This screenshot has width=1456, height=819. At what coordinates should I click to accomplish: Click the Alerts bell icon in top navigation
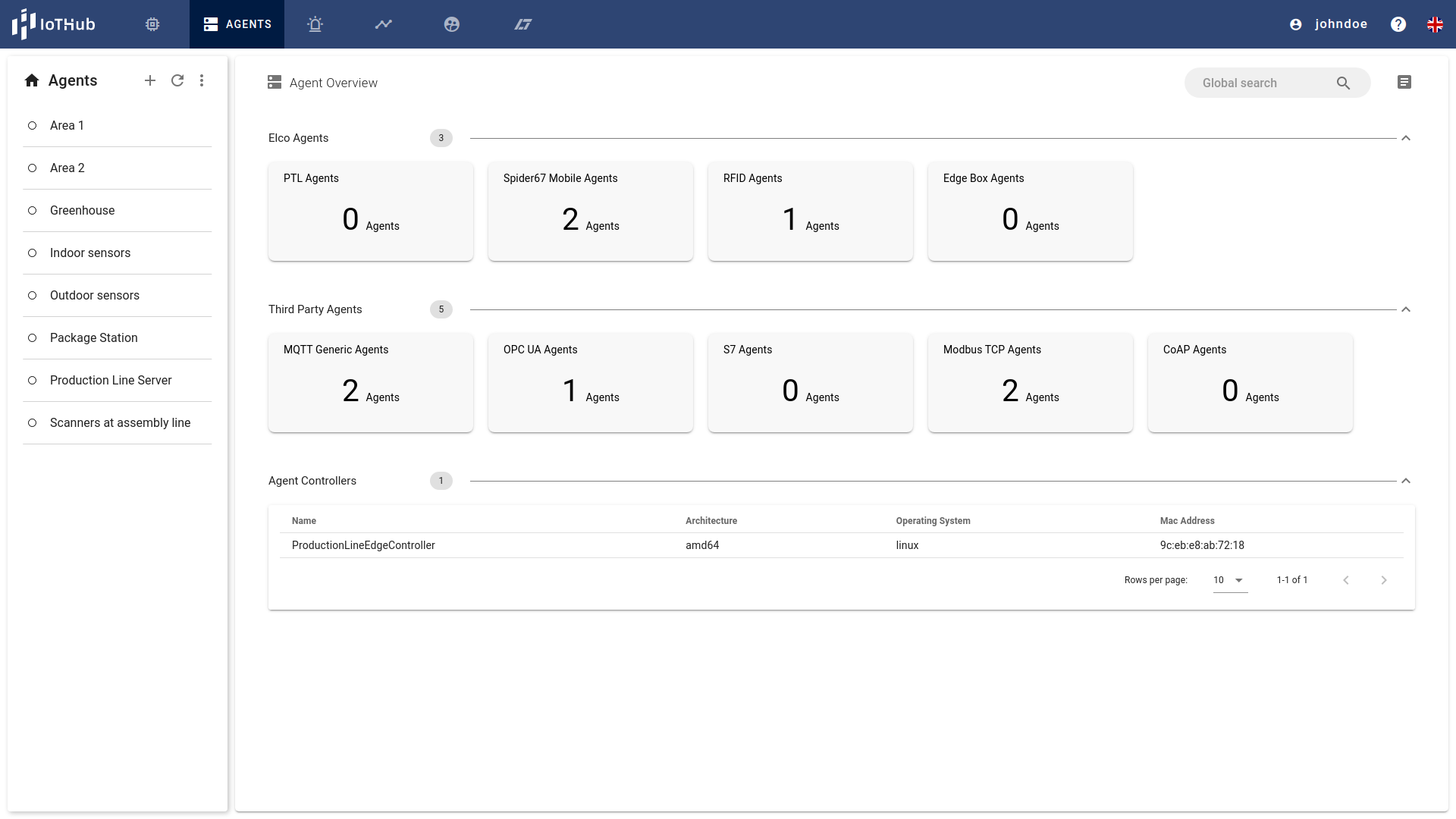[316, 24]
